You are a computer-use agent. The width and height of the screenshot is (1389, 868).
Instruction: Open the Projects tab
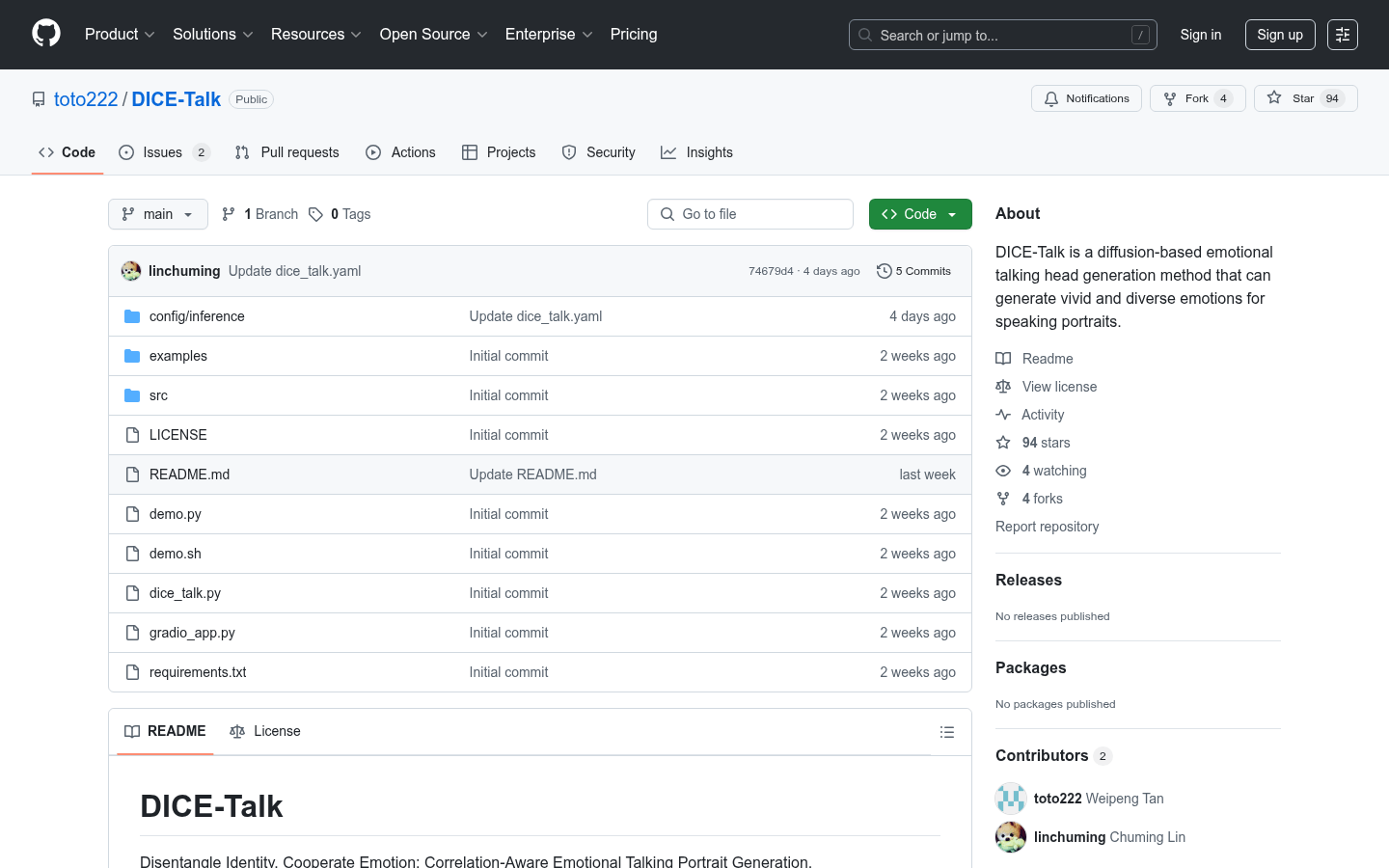[499, 152]
